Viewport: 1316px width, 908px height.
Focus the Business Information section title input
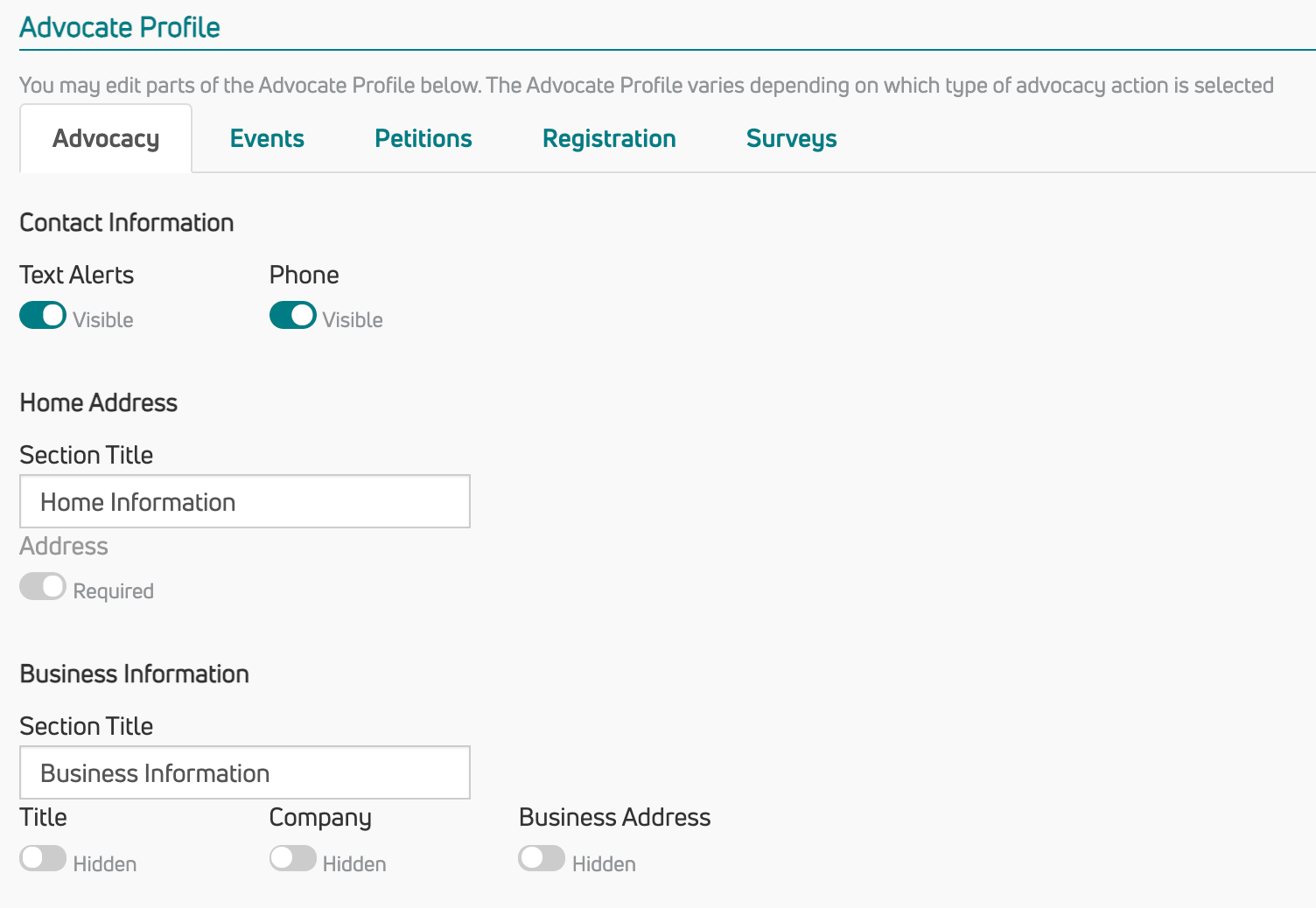click(x=245, y=773)
